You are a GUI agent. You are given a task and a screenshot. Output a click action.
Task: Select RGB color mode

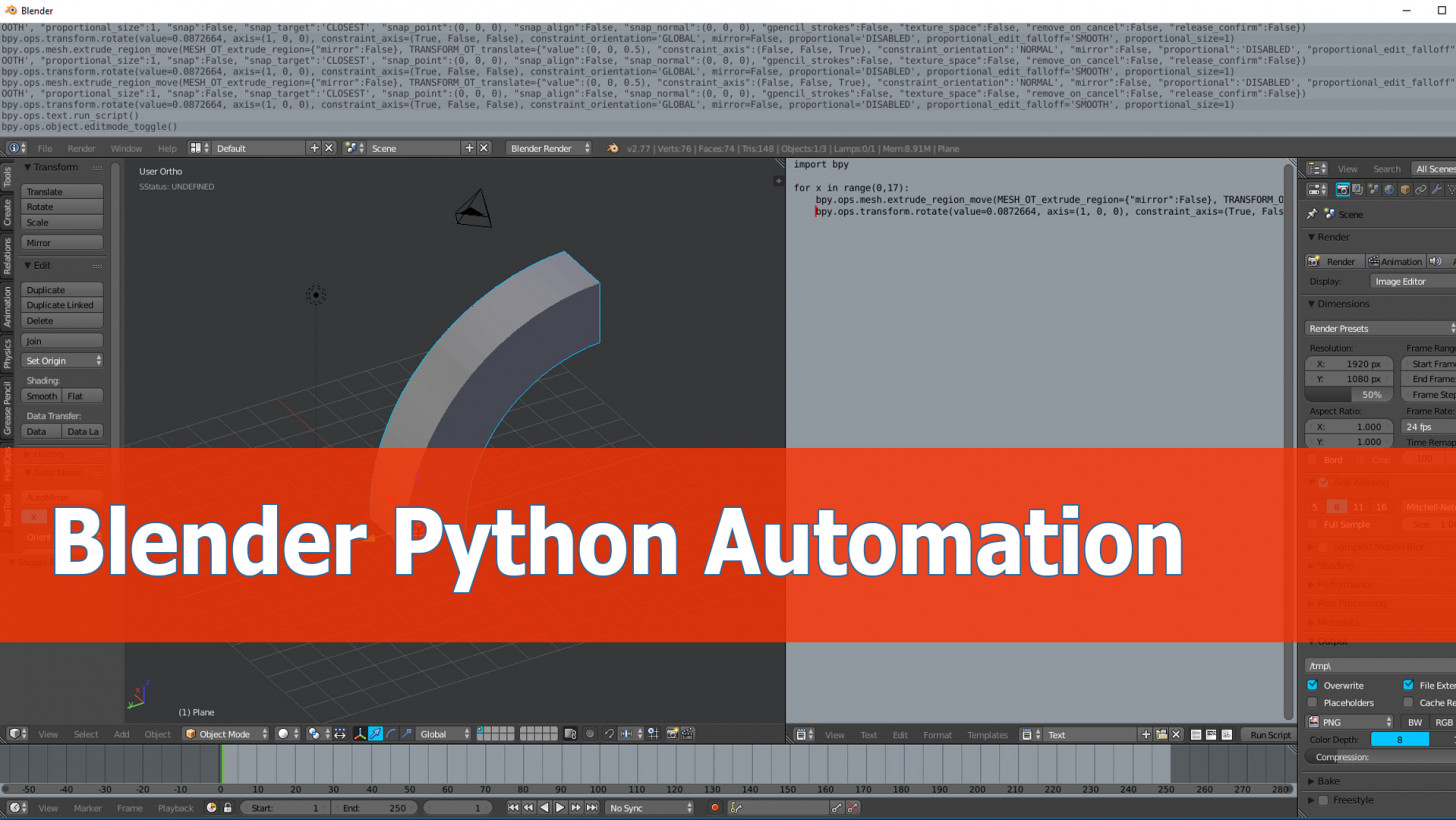pos(1443,722)
